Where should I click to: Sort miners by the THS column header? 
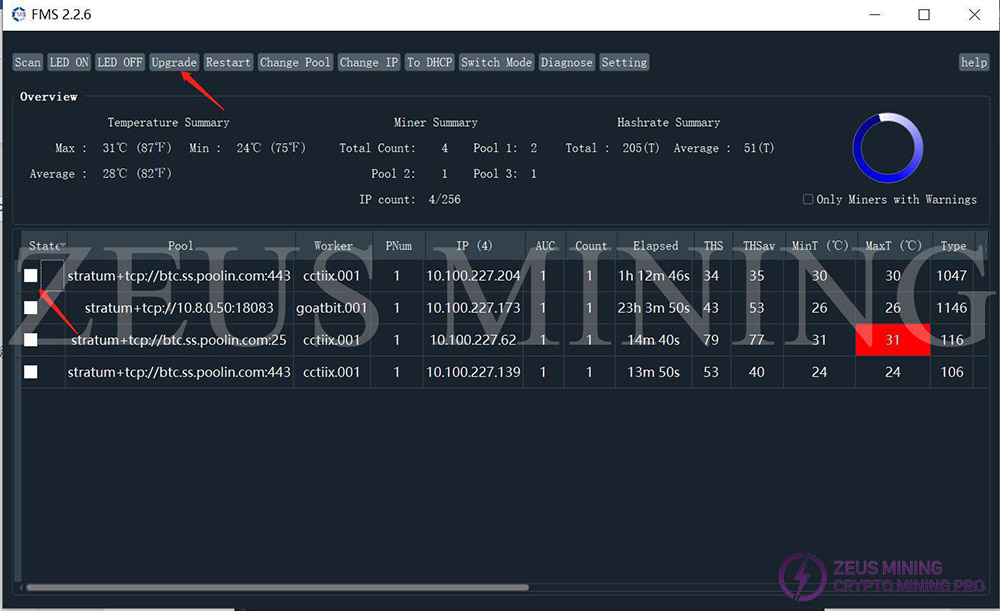[x=712, y=245]
